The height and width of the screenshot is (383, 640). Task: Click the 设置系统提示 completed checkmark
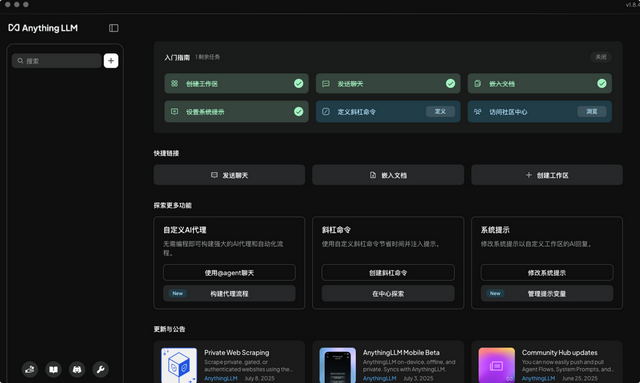tap(299, 111)
